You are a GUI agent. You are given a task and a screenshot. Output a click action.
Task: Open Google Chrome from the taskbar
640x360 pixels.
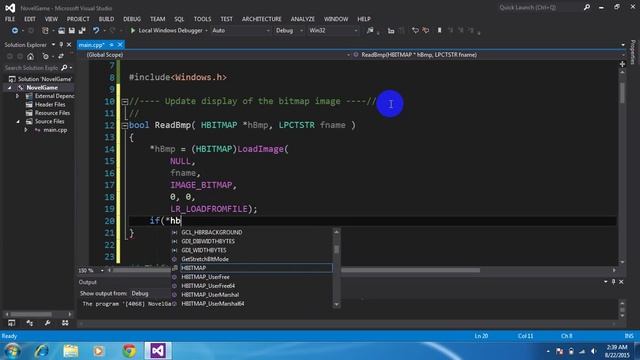[x=129, y=351]
